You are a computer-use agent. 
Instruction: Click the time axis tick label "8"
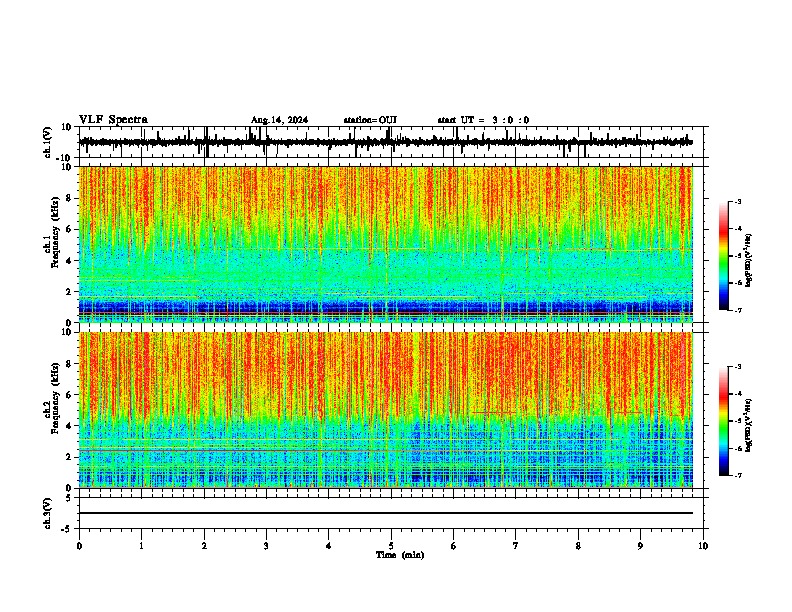(578, 546)
